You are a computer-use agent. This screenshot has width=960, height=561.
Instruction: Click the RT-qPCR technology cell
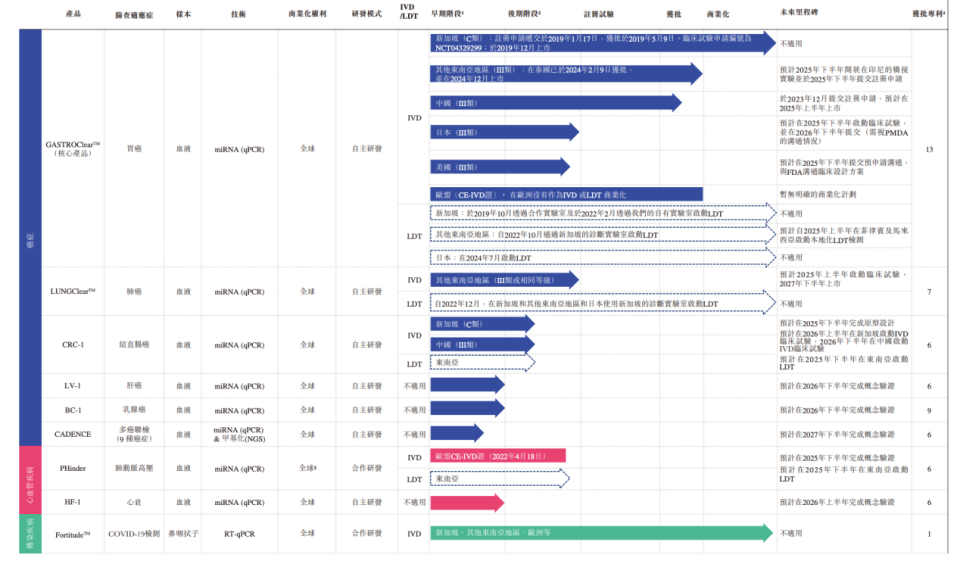[239, 534]
